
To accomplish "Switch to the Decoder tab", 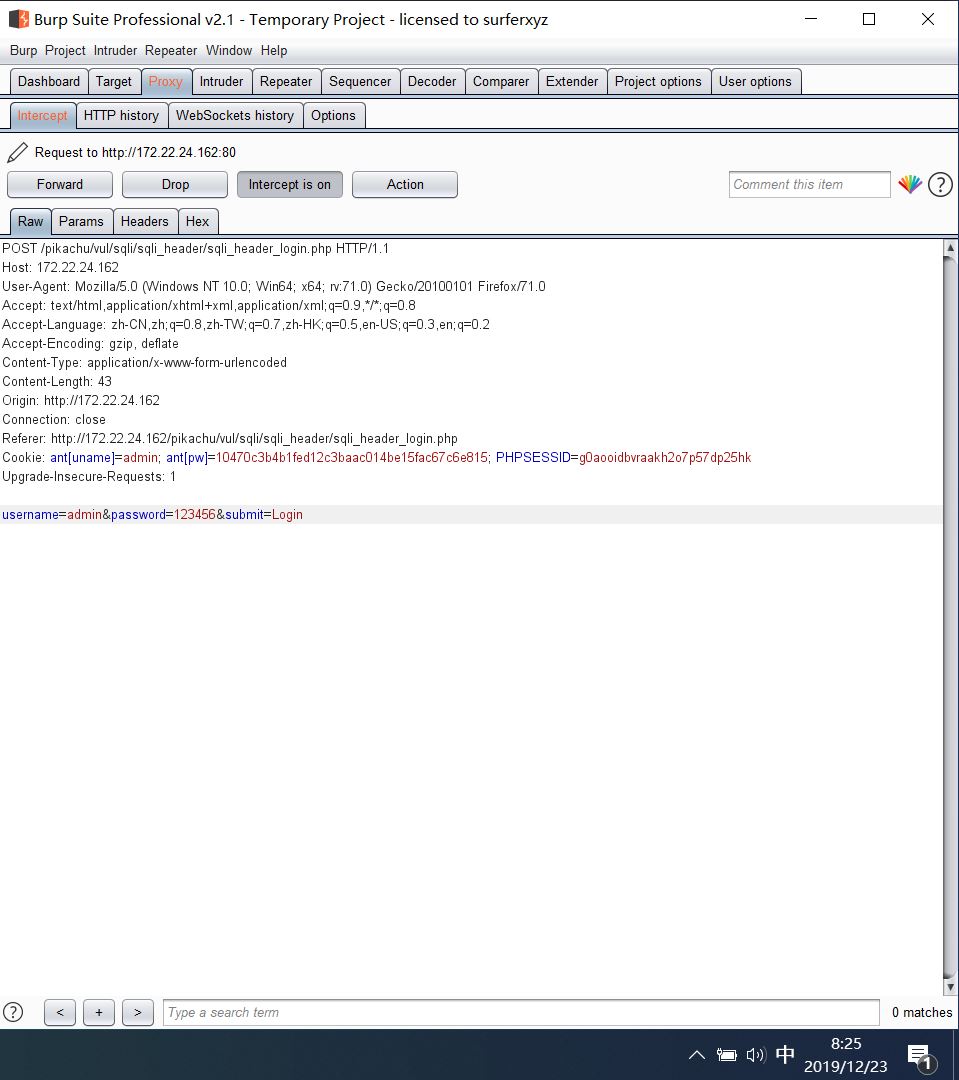I will pyautogui.click(x=432, y=81).
